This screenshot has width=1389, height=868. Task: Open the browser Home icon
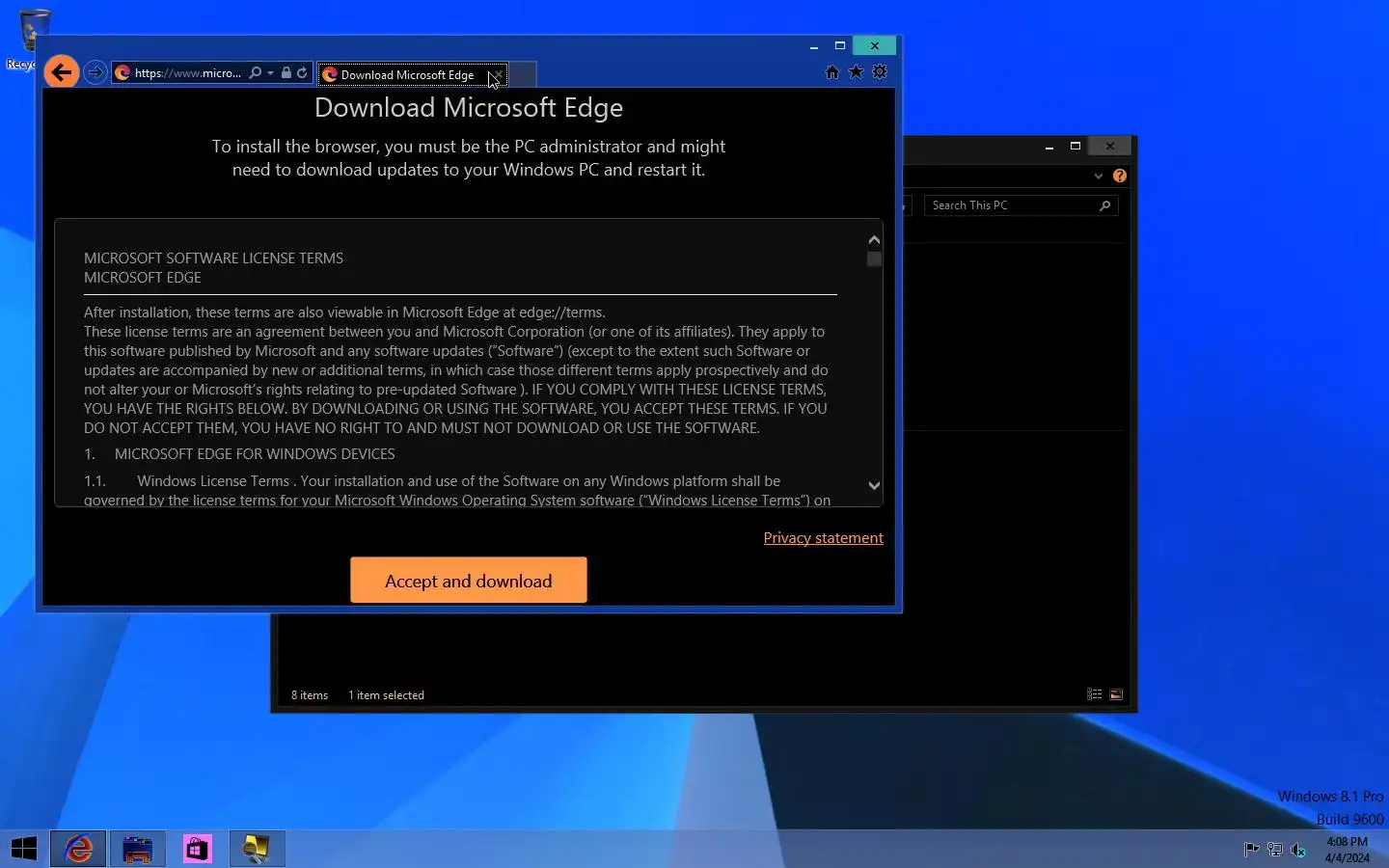pyautogui.click(x=832, y=72)
